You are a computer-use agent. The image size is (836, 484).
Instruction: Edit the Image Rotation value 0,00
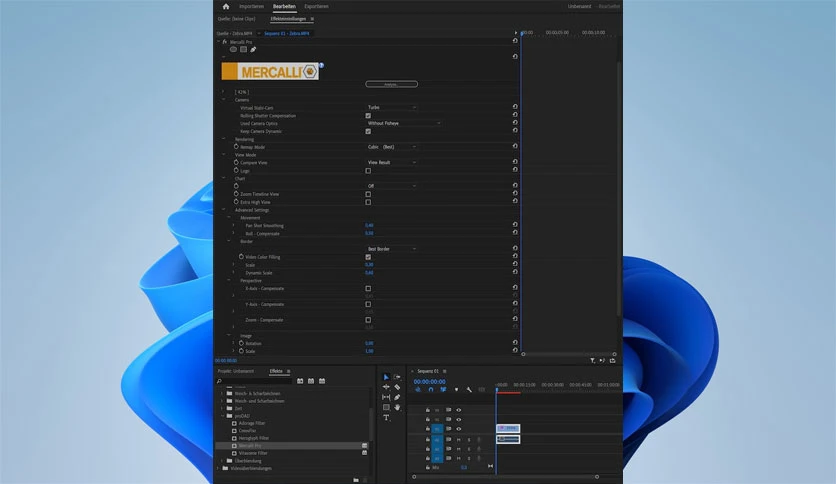pos(369,343)
